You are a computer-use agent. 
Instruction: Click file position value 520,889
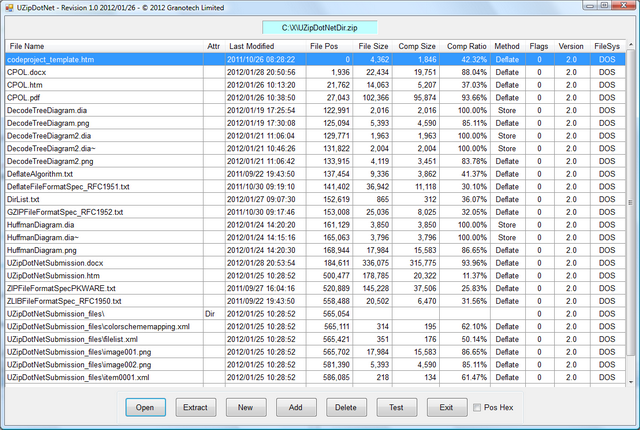coord(336,288)
